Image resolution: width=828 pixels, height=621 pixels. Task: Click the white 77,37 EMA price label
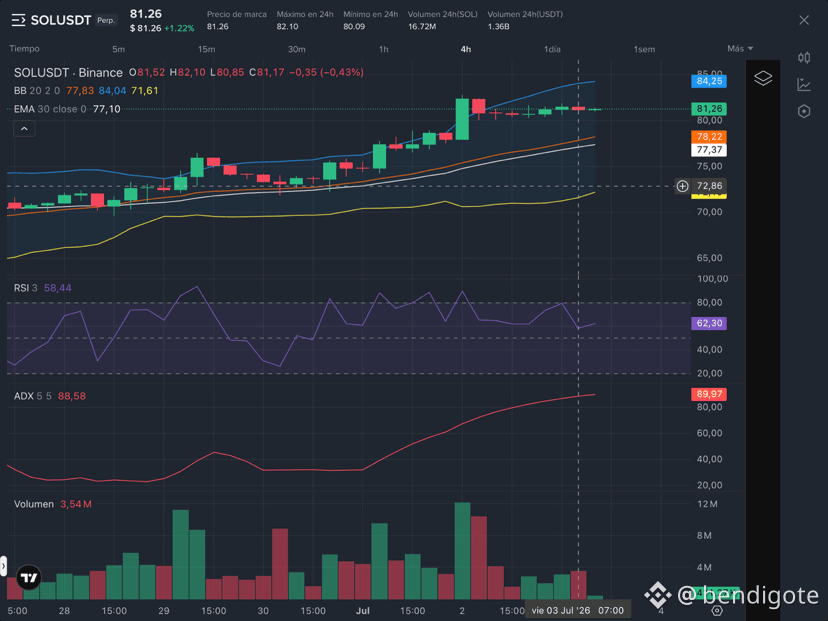click(709, 150)
